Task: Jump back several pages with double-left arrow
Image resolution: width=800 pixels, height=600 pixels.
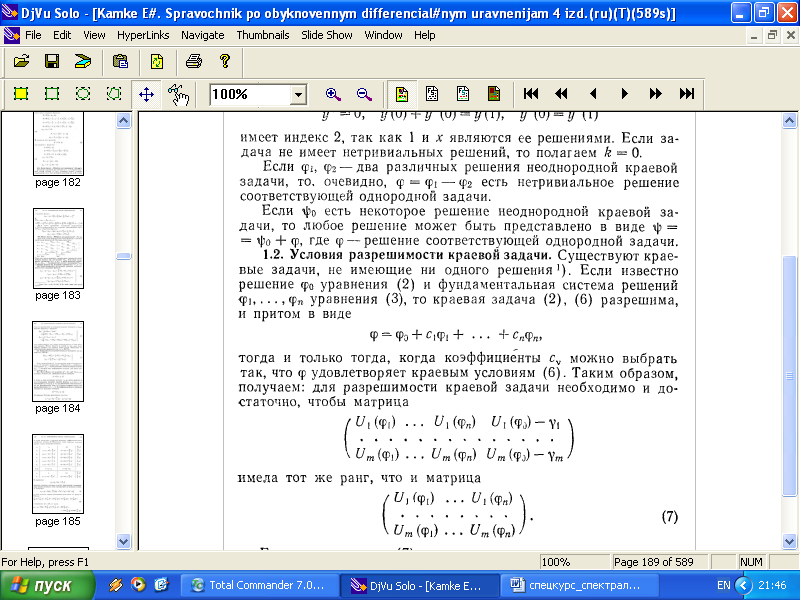Action: (562, 94)
